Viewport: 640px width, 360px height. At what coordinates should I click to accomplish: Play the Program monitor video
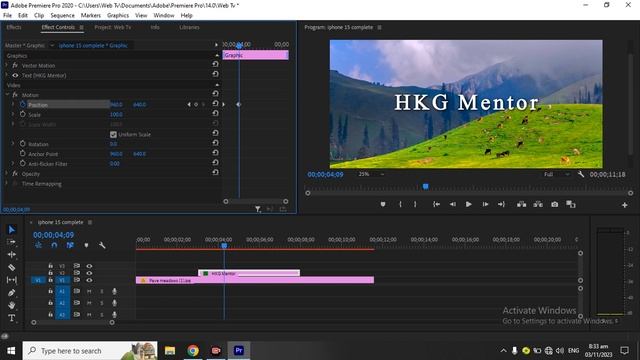469,204
